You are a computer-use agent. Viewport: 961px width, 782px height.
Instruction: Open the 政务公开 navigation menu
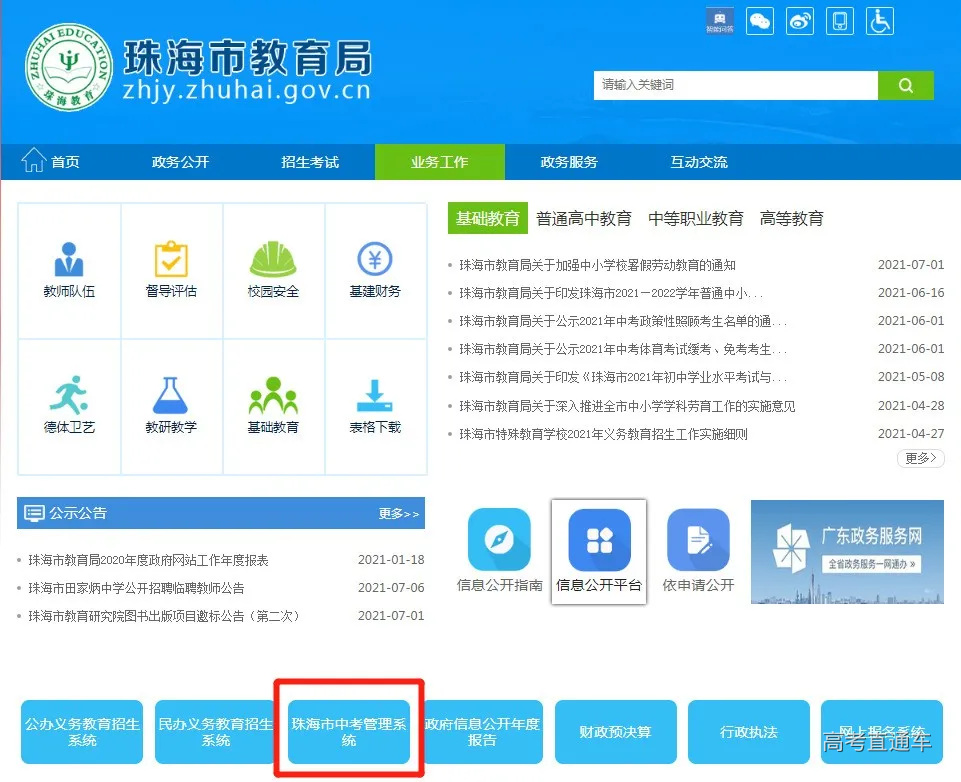point(182,161)
